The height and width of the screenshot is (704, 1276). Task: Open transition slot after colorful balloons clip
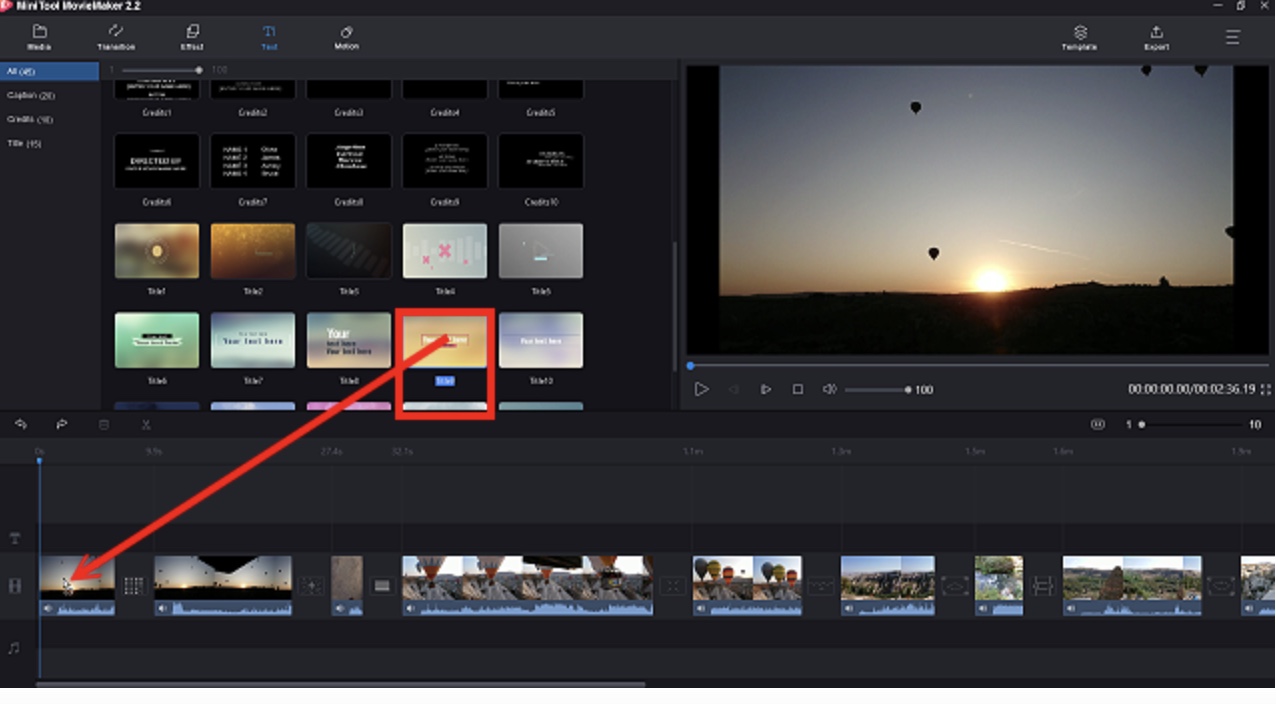coord(821,586)
